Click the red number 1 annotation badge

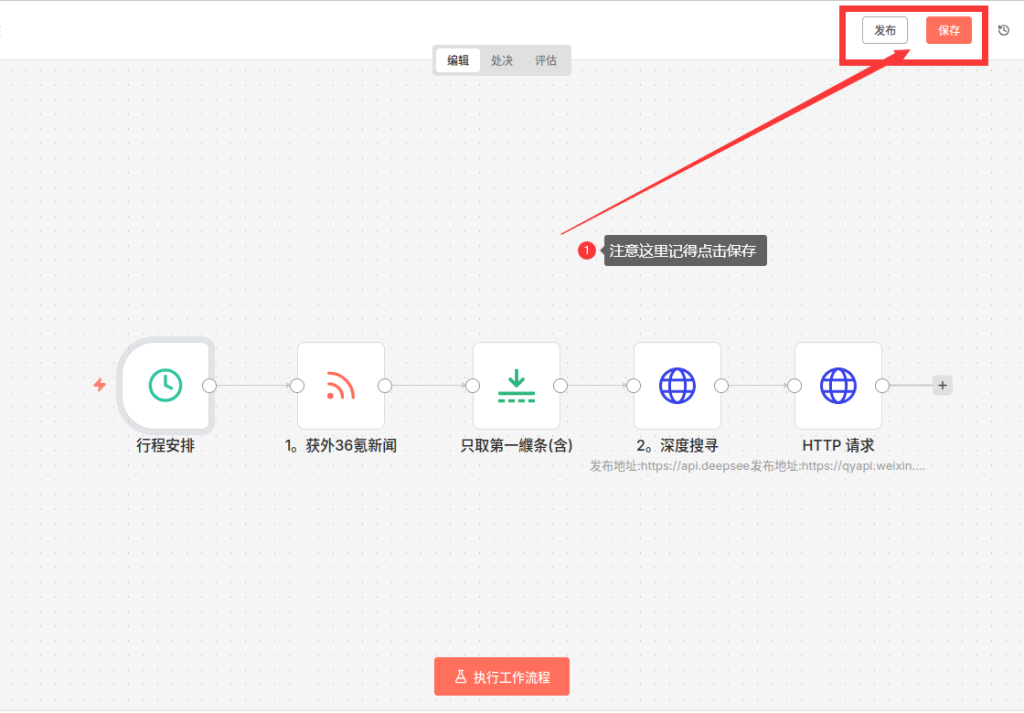[x=587, y=251]
